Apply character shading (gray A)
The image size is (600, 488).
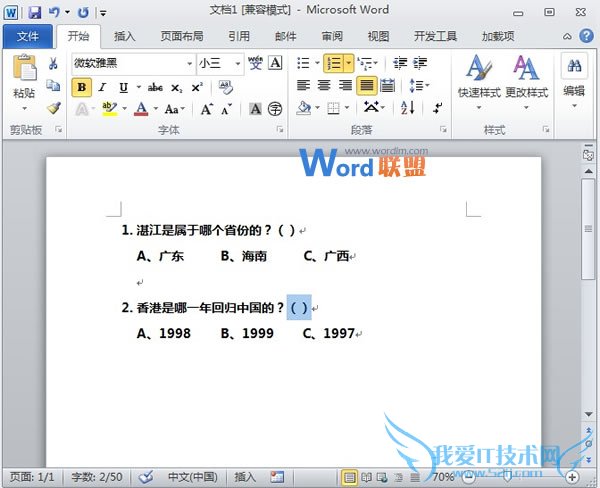pos(255,109)
